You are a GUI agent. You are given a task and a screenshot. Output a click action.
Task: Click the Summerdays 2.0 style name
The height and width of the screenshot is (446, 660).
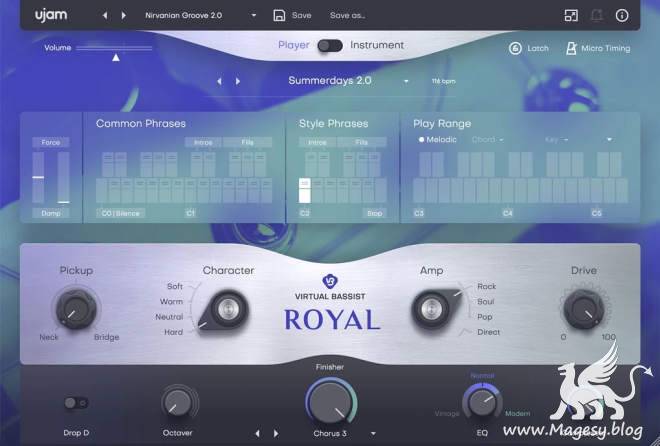(x=330, y=81)
